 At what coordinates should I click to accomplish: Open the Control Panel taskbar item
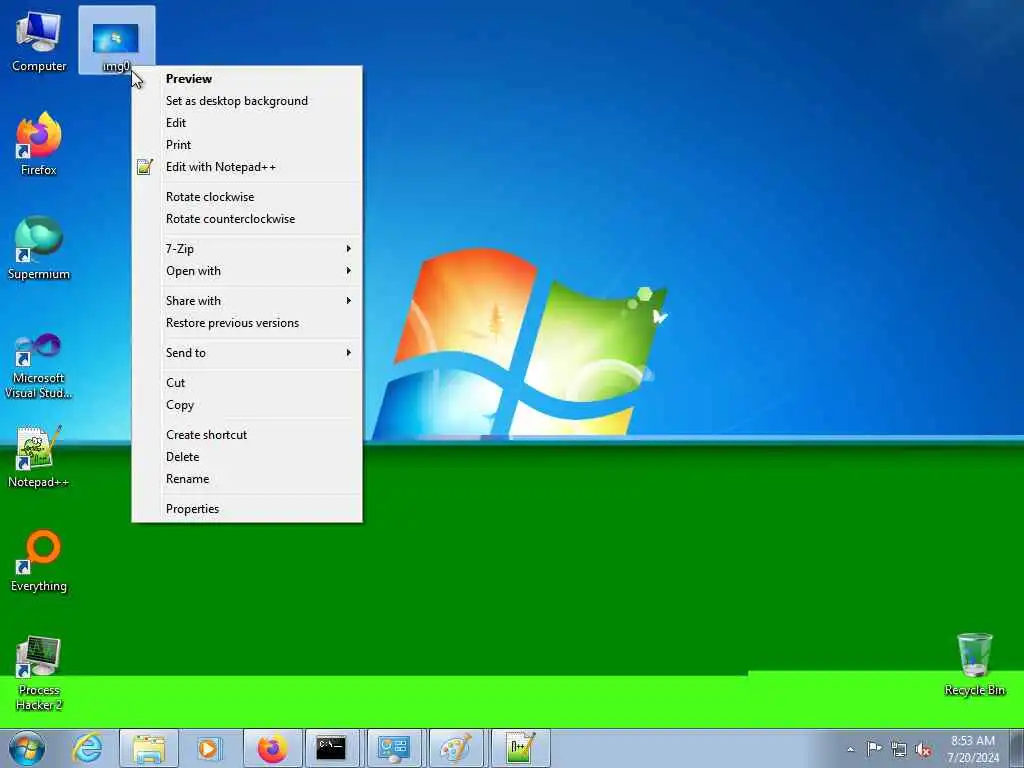coord(394,748)
